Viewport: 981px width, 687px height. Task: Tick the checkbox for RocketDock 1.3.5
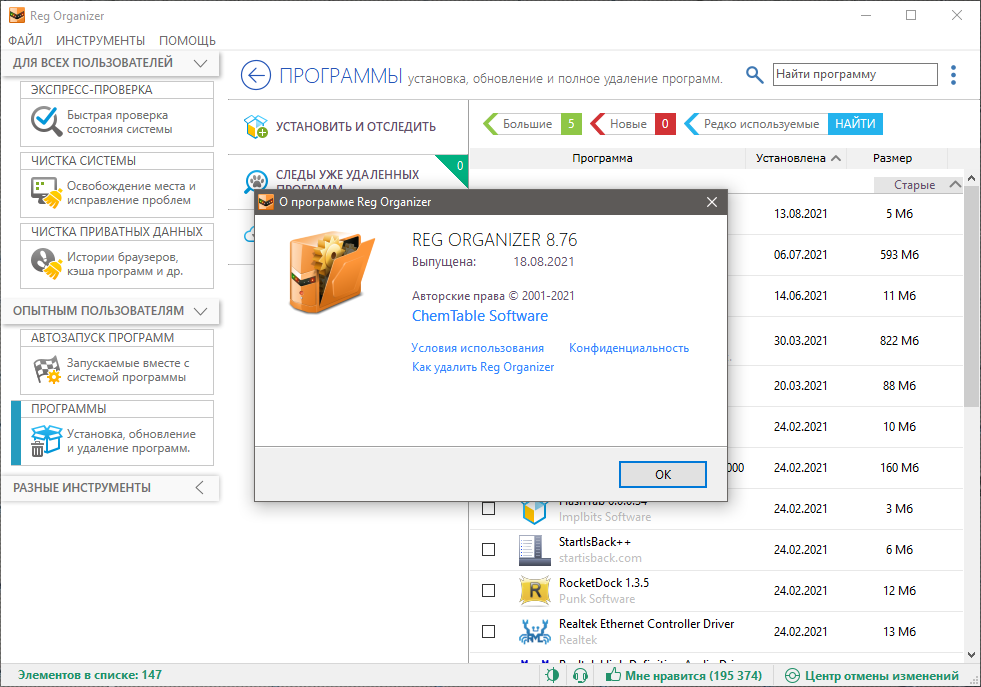click(x=489, y=591)
